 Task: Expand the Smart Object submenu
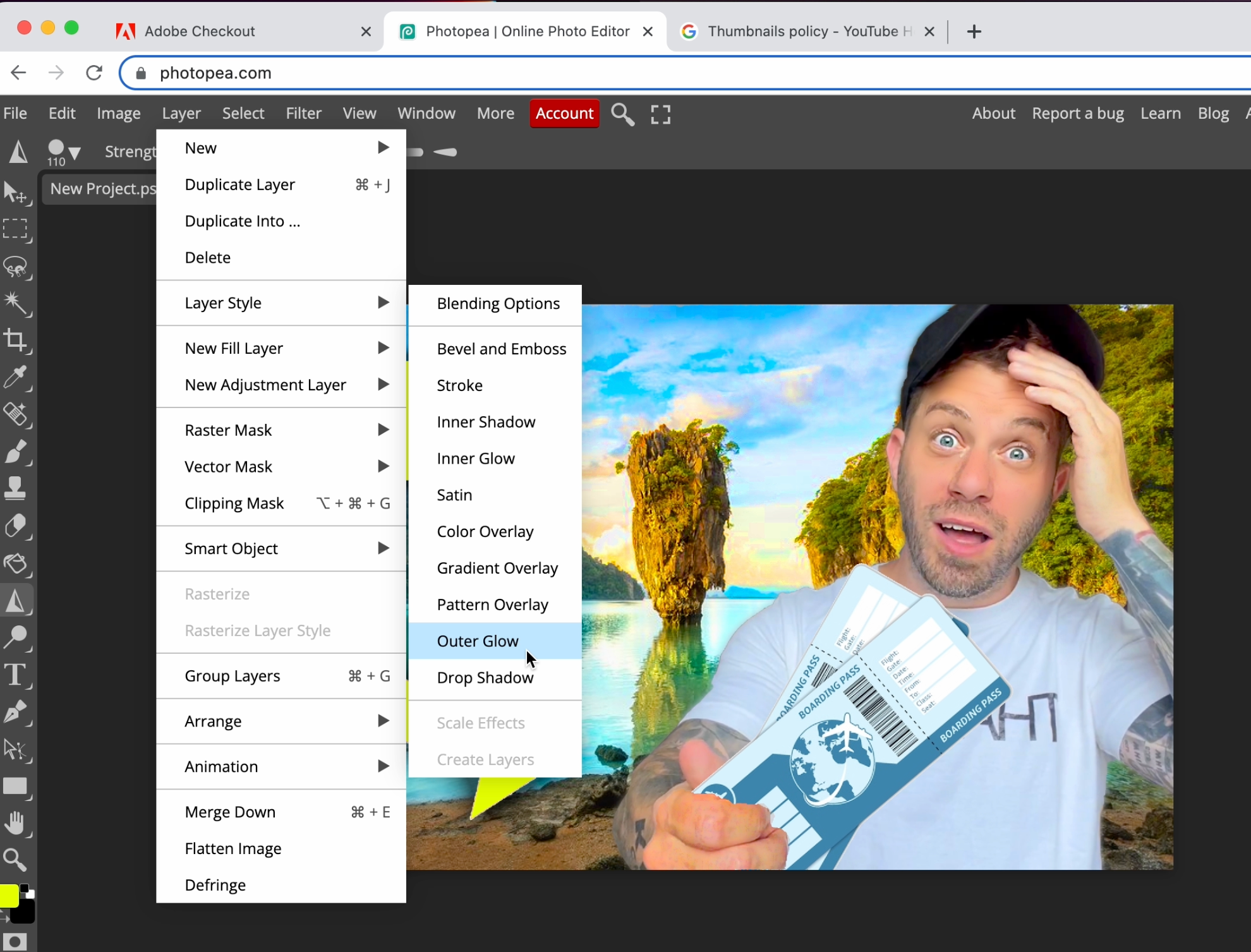[x=281, y=548]
